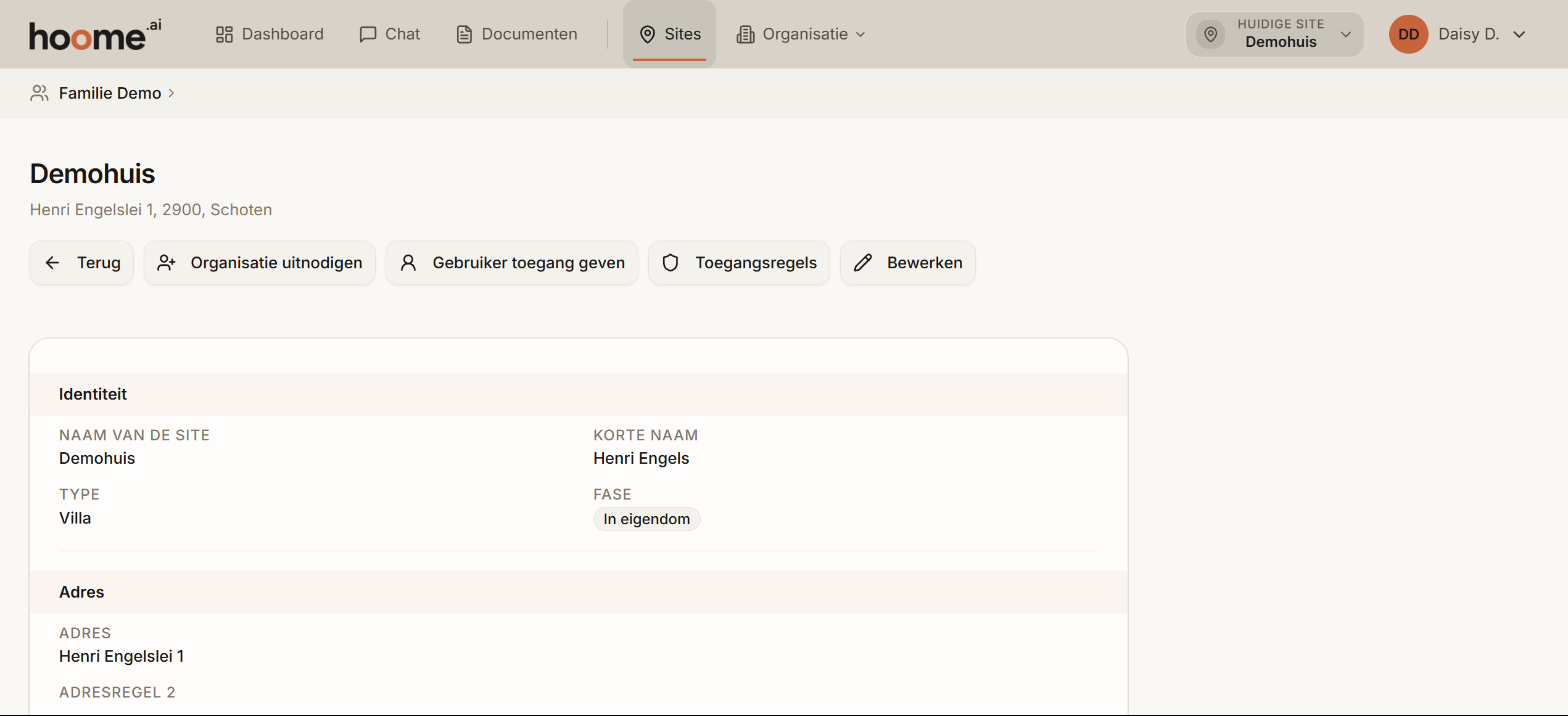Click the Familie Demo breadcrumb link

click(x=110, y=93)
